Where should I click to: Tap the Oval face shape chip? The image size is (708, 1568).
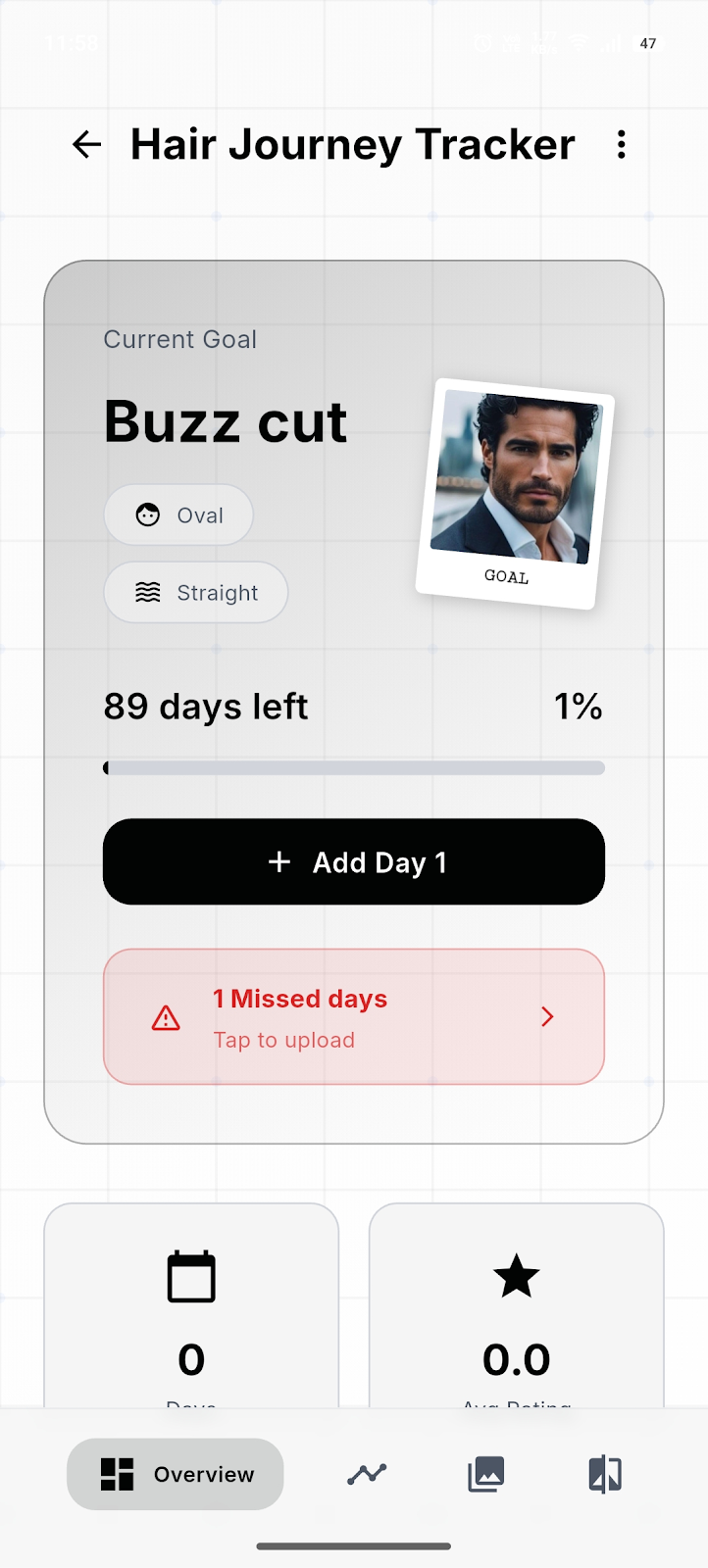tap(178, 515)
